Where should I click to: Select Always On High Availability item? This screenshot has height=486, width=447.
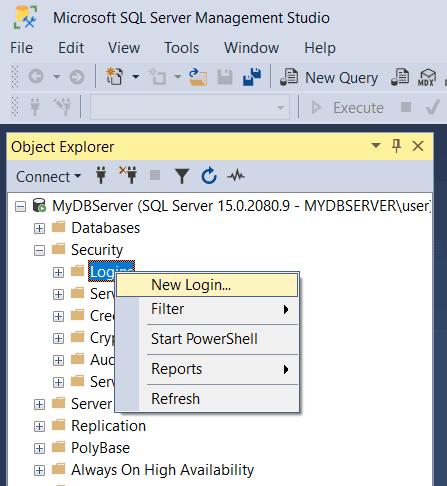click(x=163, y=470)
